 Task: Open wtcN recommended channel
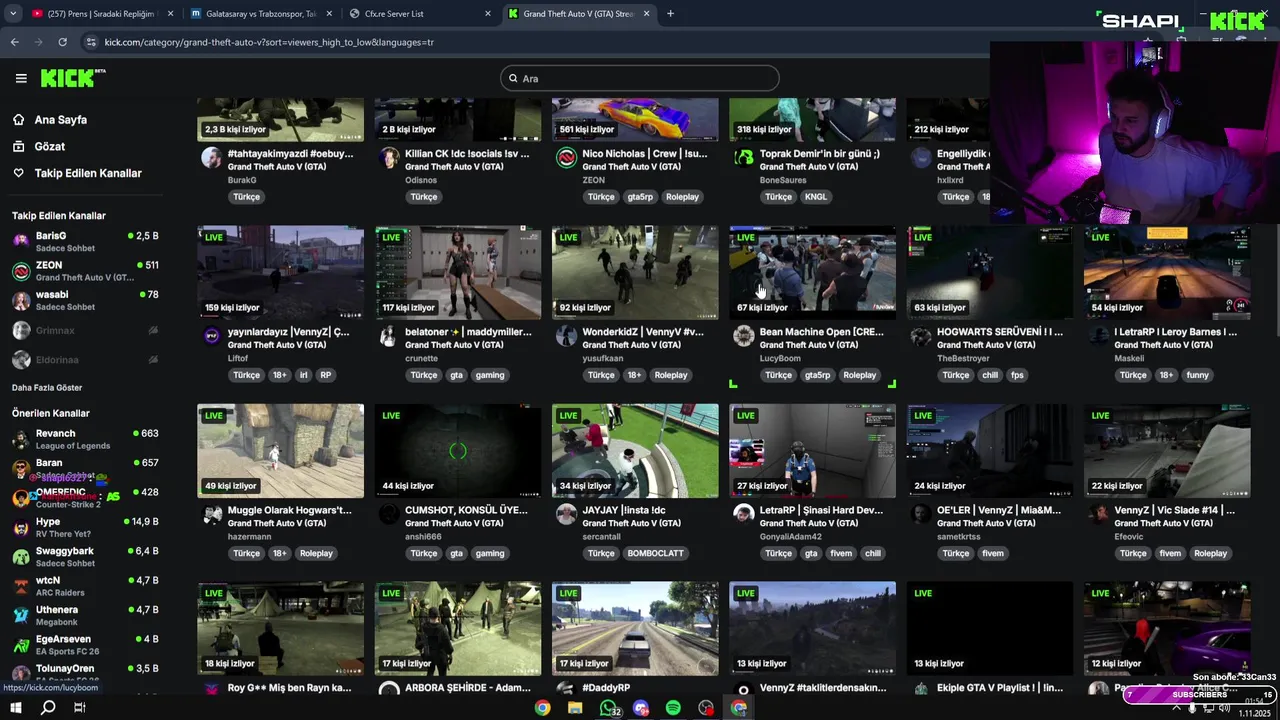coord(85,586)
